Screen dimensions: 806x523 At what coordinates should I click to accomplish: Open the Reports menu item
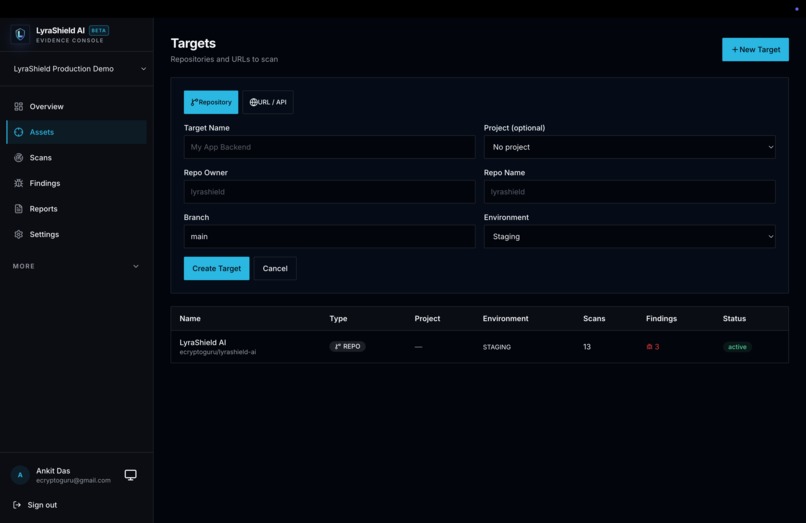tap(77, 209)
